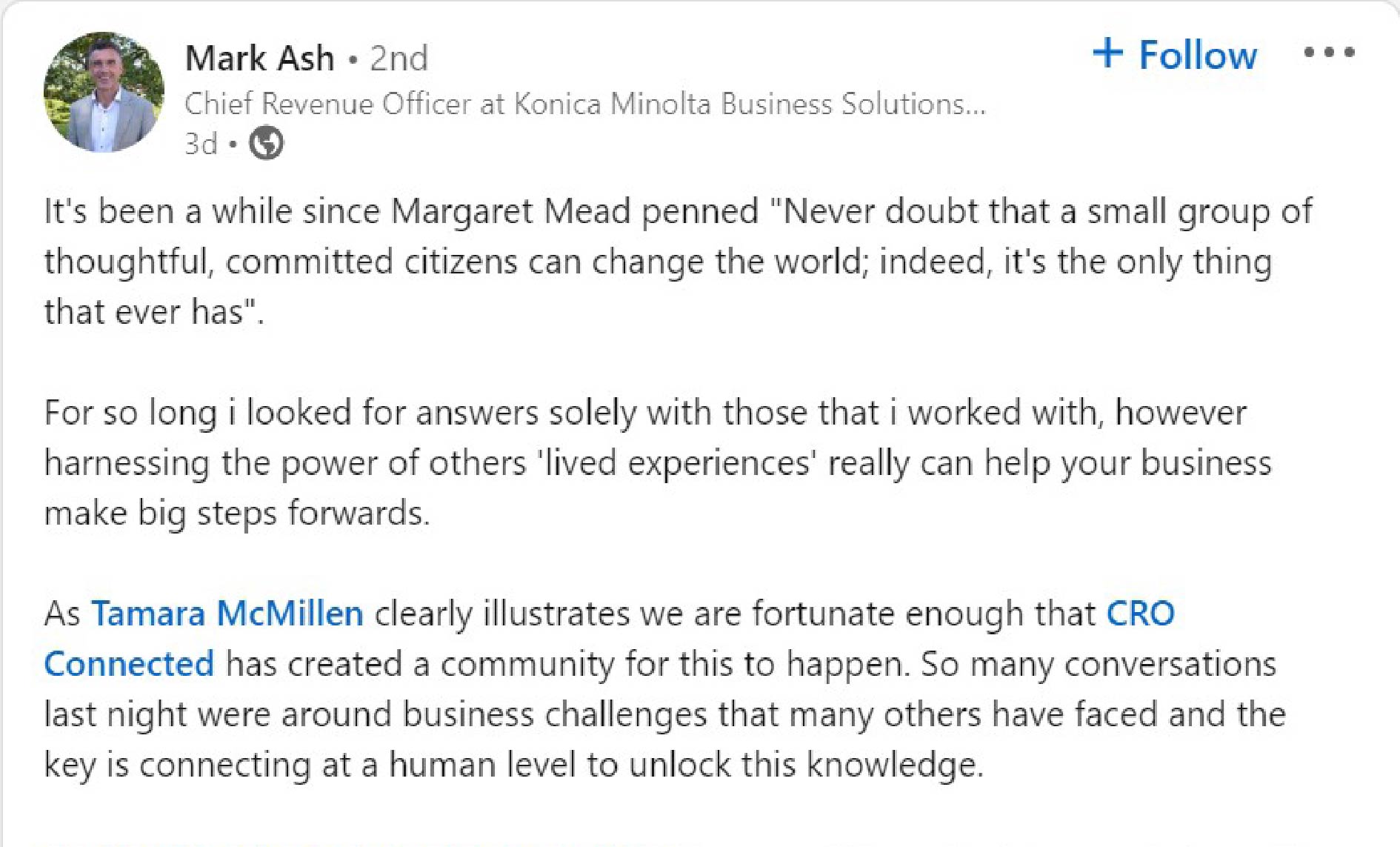
Task: Click the 'make big steps forwards' line
Action: tap(236, 513)
